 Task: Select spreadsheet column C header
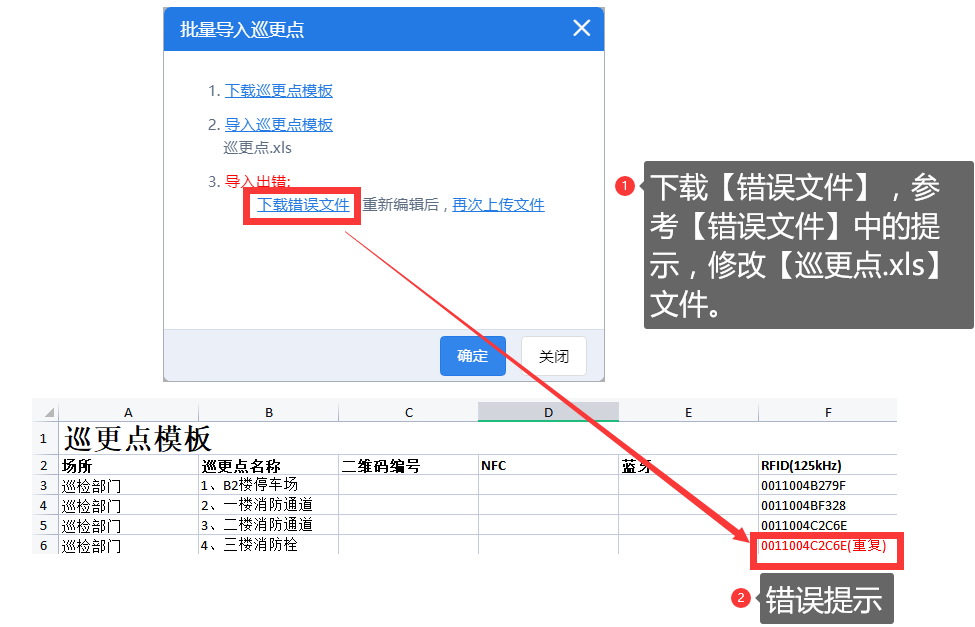[409, 412]
